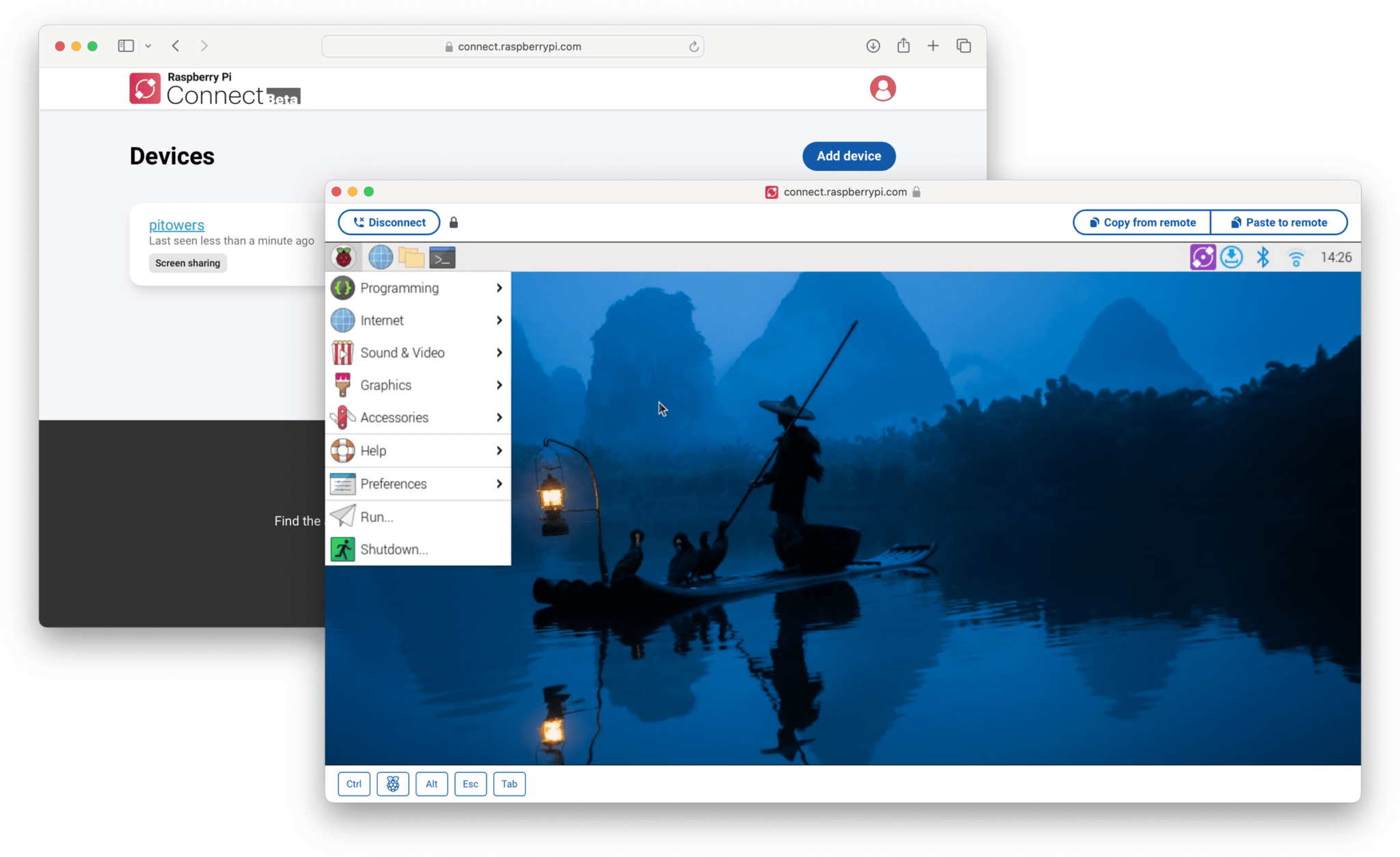Open the pitowers device link
This screenshot has width=1400, height=857.
click(176, 225)
